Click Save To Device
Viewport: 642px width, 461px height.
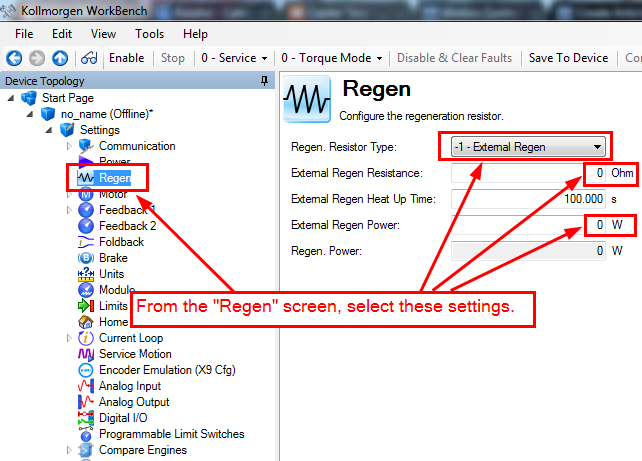(x=568, y=58)
